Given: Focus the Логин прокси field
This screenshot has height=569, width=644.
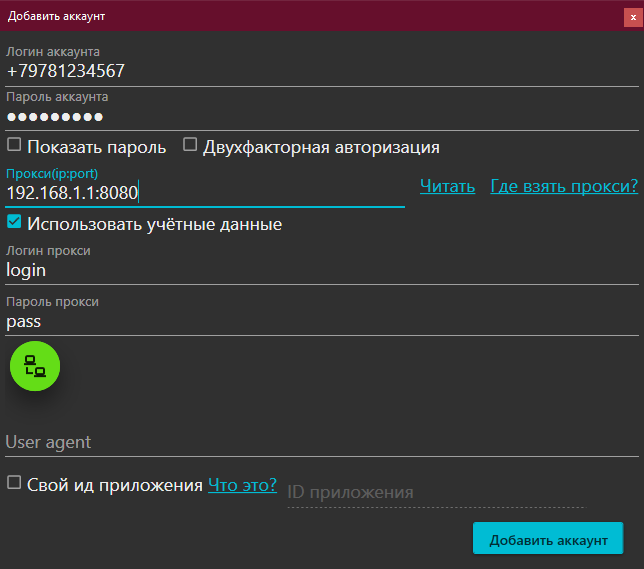Looking at the screenshot, I should (x=320, y=270).
